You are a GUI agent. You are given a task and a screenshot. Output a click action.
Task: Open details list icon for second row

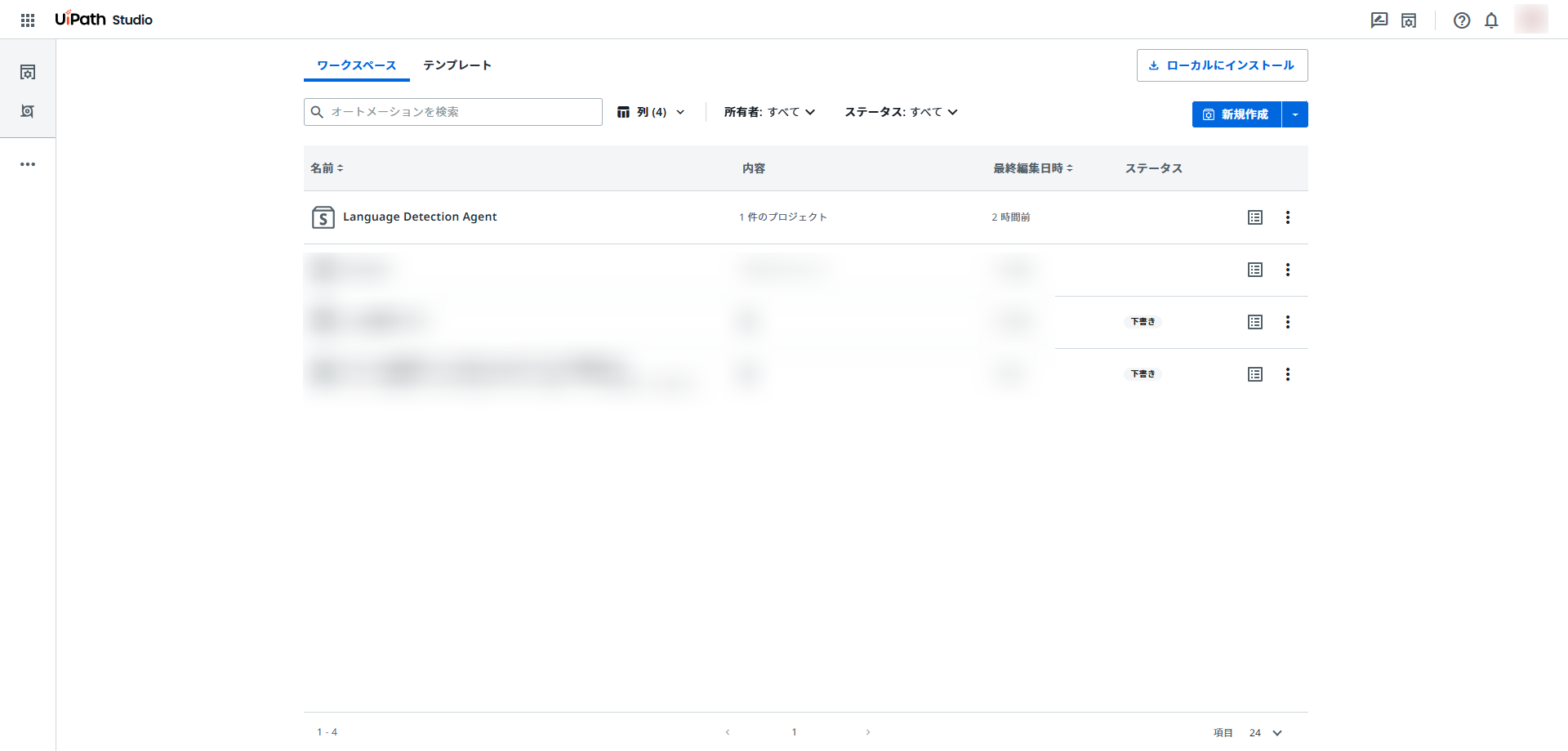[1255, 270]
